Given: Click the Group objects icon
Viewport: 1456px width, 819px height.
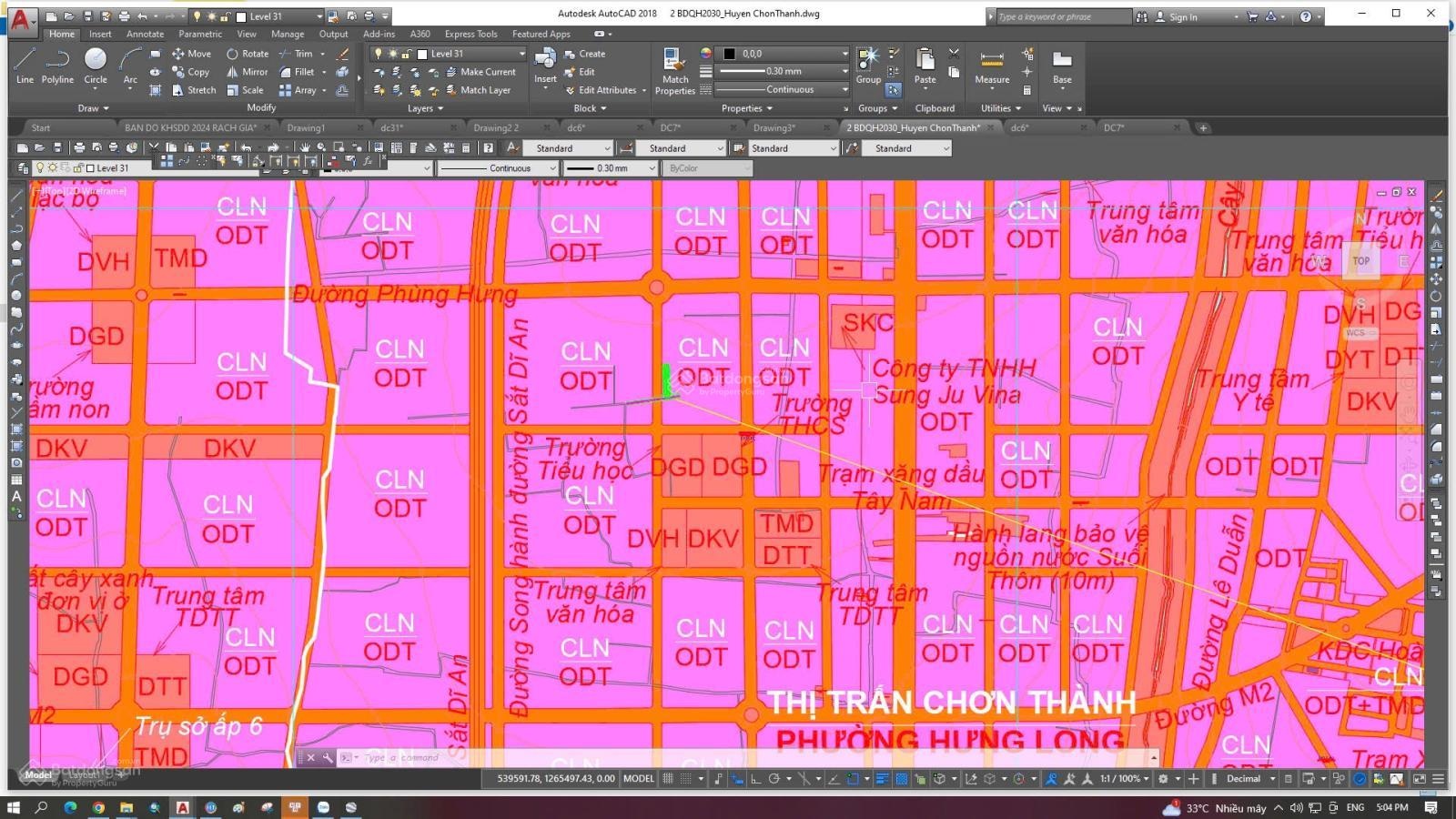Looking at the screenshot, I should click(868, 66).
